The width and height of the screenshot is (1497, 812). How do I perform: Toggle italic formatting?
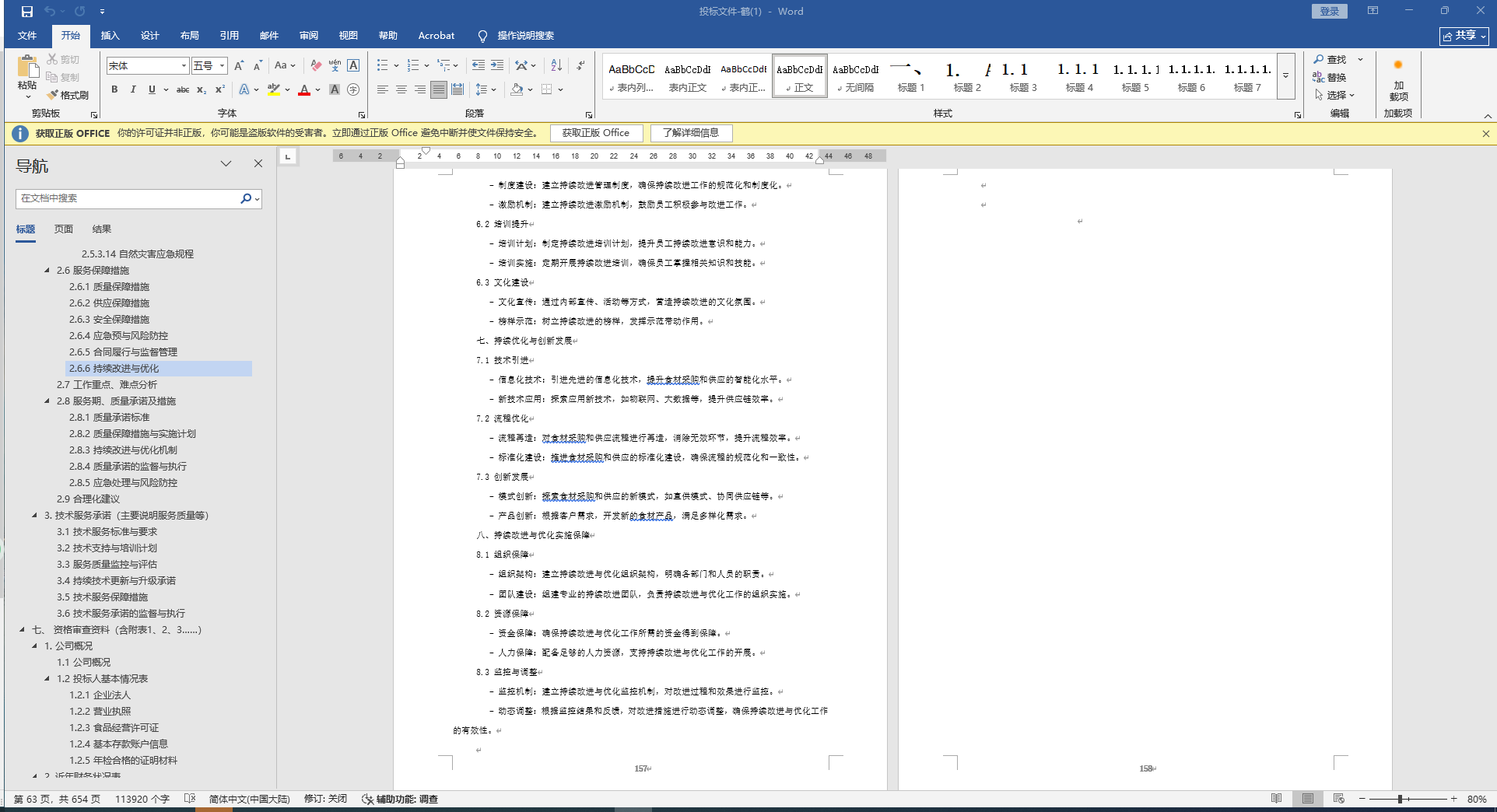point(133,89)
